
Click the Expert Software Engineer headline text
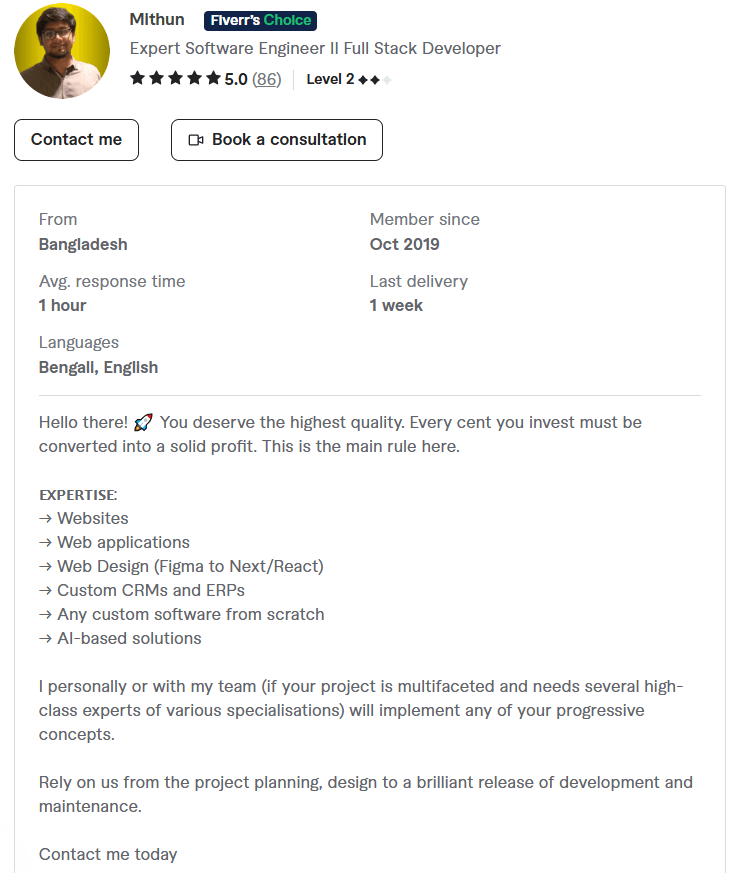pyautogui.click(x=315, y=48)
